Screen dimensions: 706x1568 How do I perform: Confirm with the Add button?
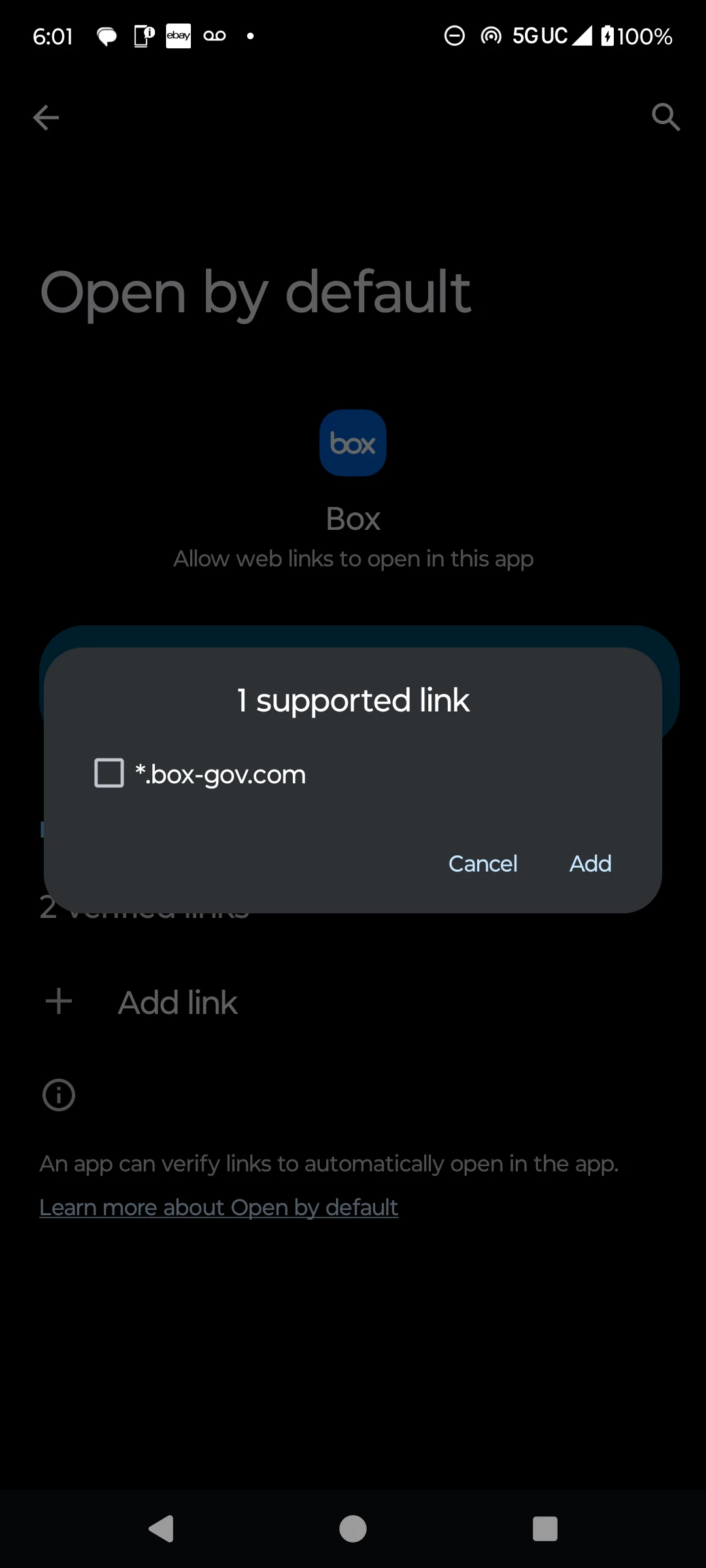coord(590,864)
